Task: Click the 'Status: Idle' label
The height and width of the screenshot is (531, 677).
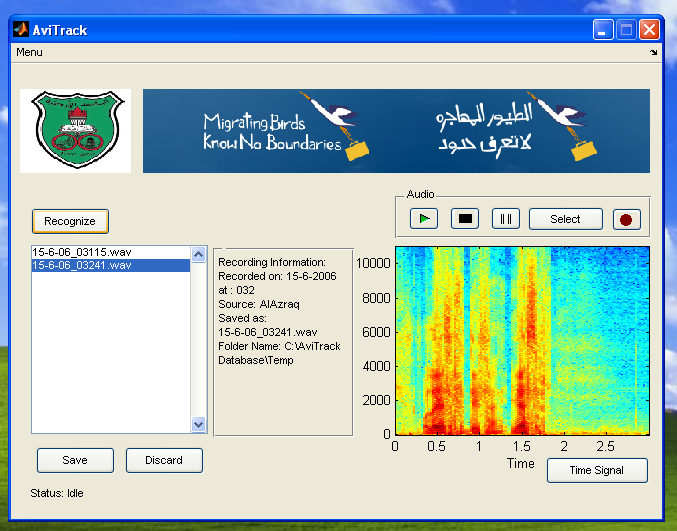Action: (x=57, y=493)
